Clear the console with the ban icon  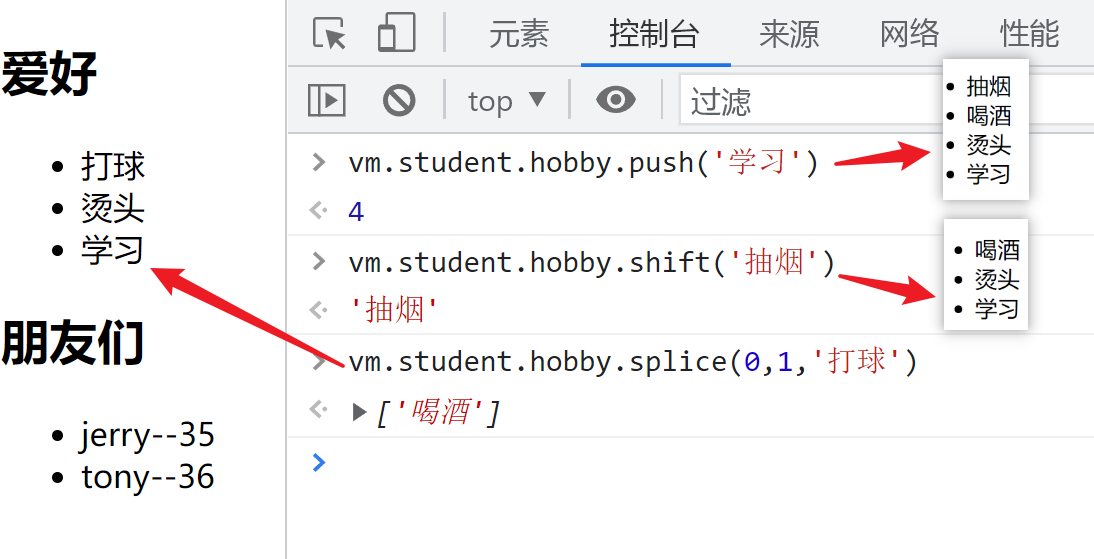coord(399,100)
